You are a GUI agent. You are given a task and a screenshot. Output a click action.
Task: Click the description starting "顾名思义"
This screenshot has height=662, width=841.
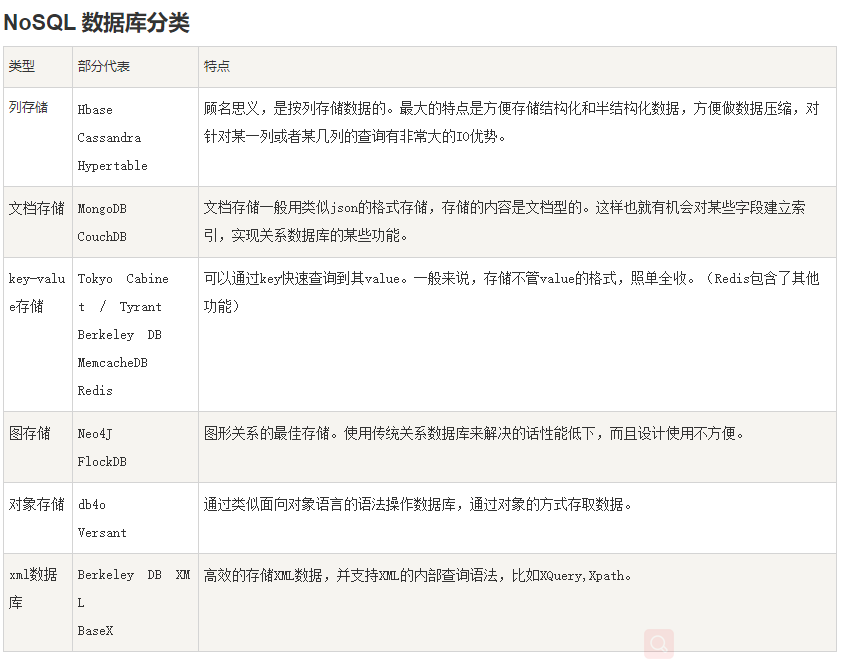(x=511, y=122)
